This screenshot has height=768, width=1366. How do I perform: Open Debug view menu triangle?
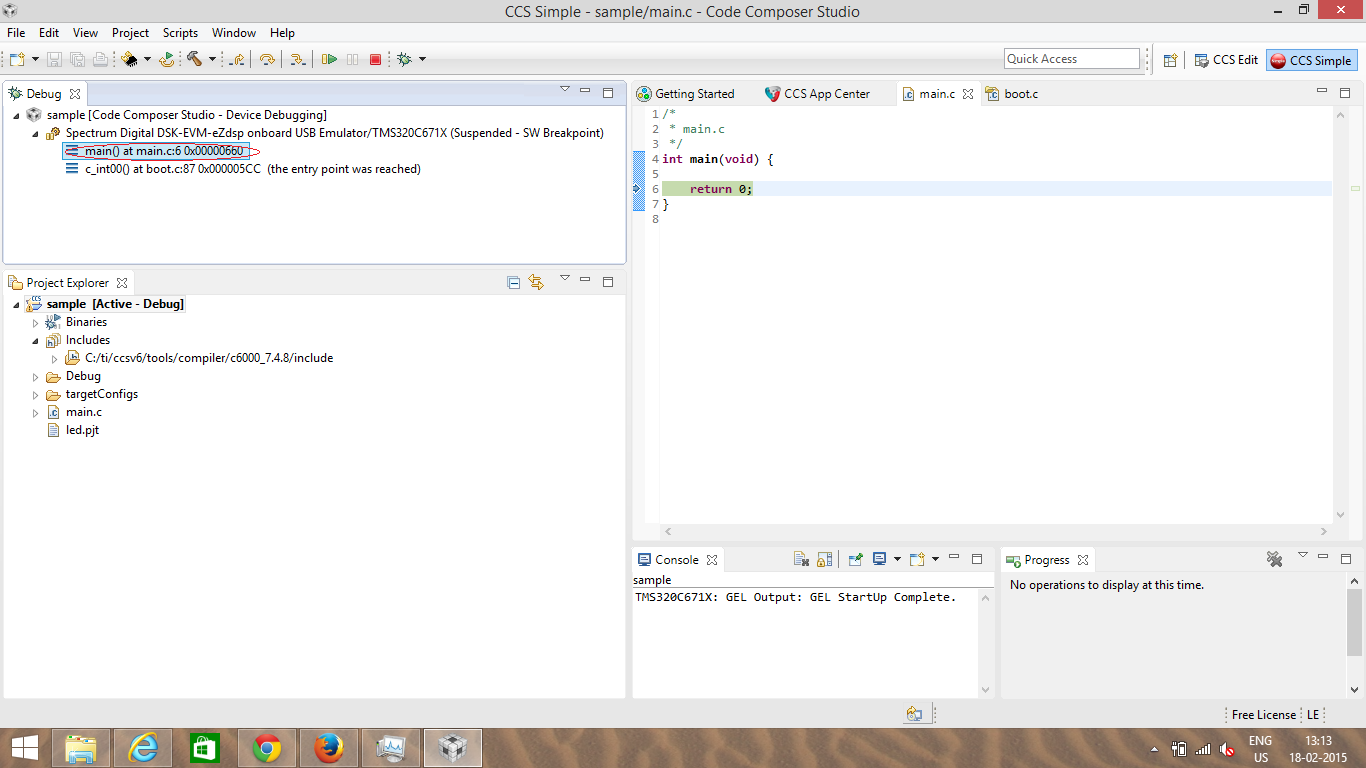click(565, 90)
